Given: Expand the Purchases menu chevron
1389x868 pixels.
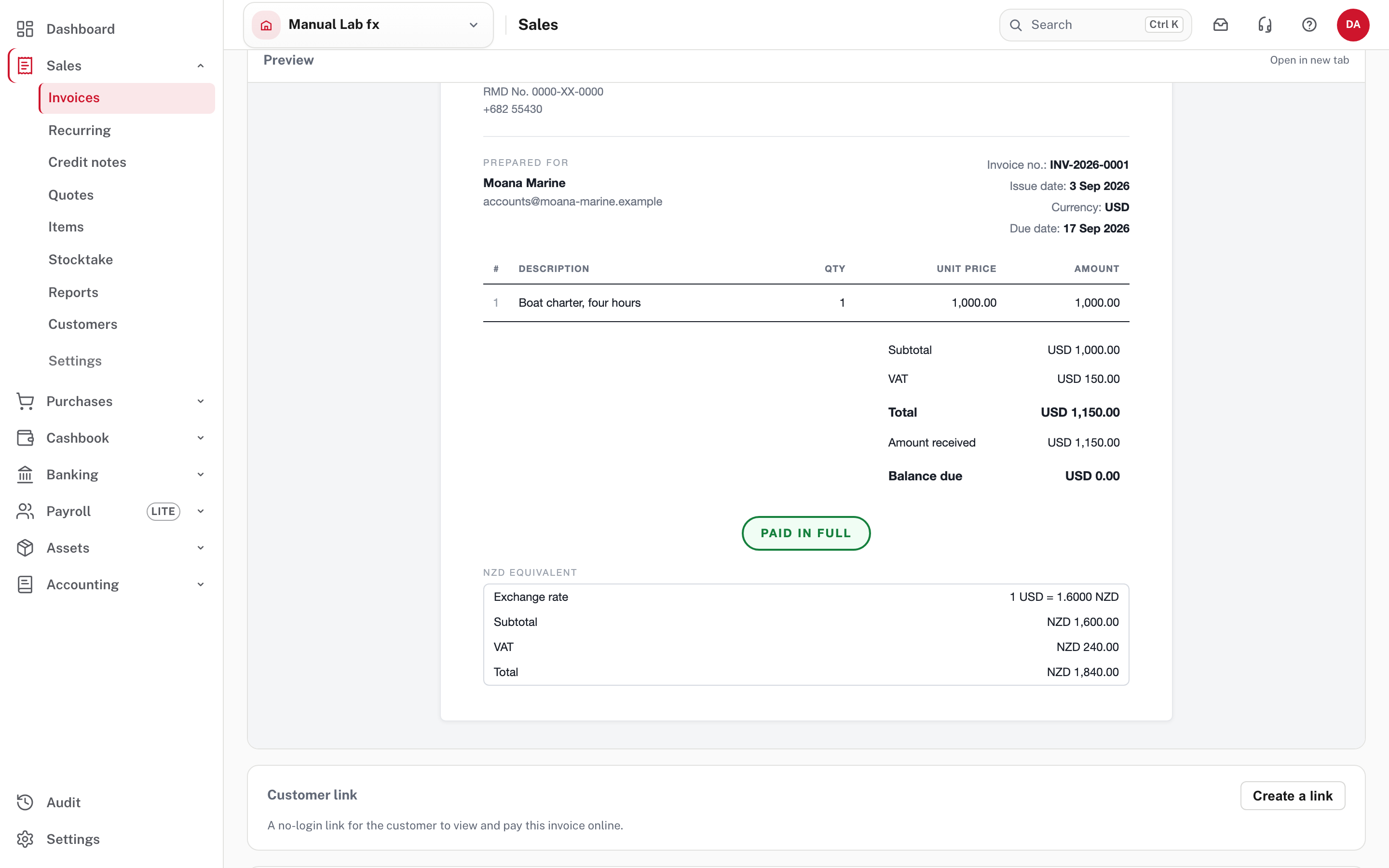Looking at the screenshot, I should coord(201,401).
